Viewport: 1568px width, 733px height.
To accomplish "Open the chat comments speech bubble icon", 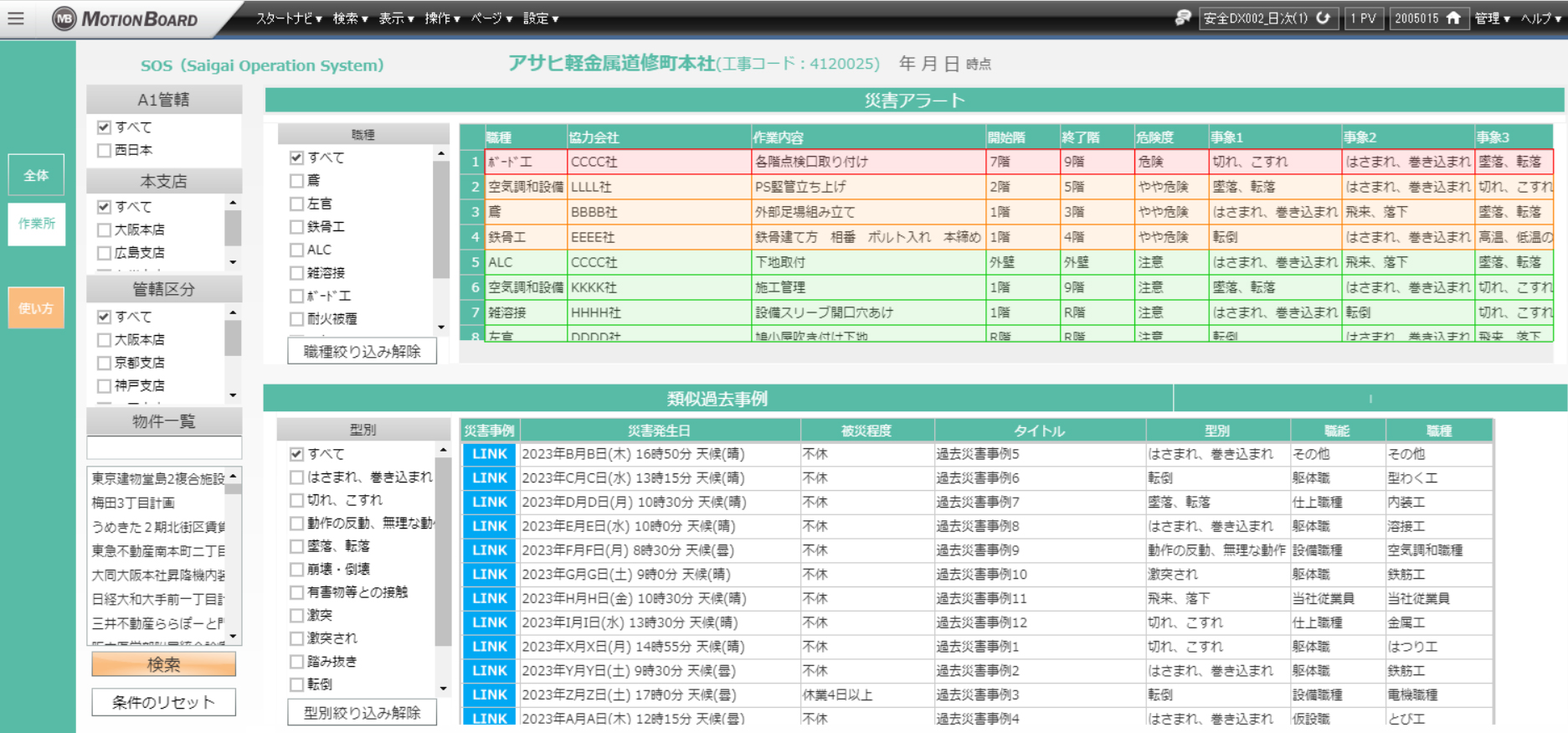I will coord(1182,18).
